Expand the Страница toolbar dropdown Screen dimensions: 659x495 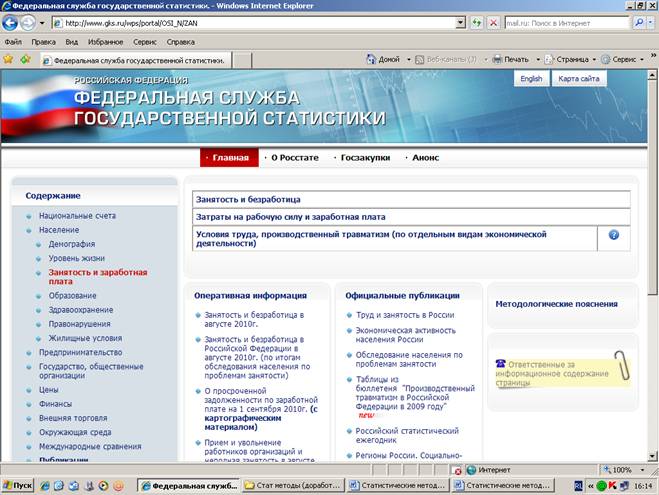[594, 59]
